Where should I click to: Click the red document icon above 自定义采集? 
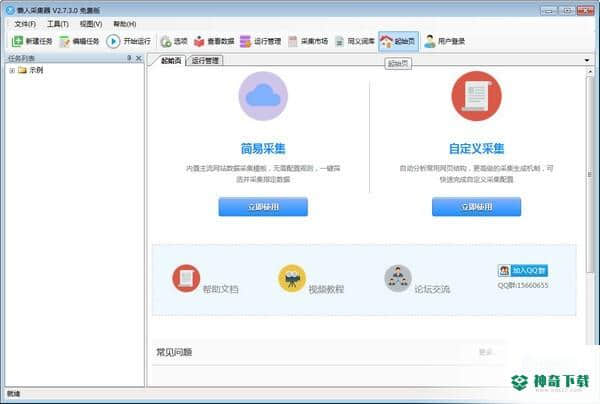tap(476, 96)
